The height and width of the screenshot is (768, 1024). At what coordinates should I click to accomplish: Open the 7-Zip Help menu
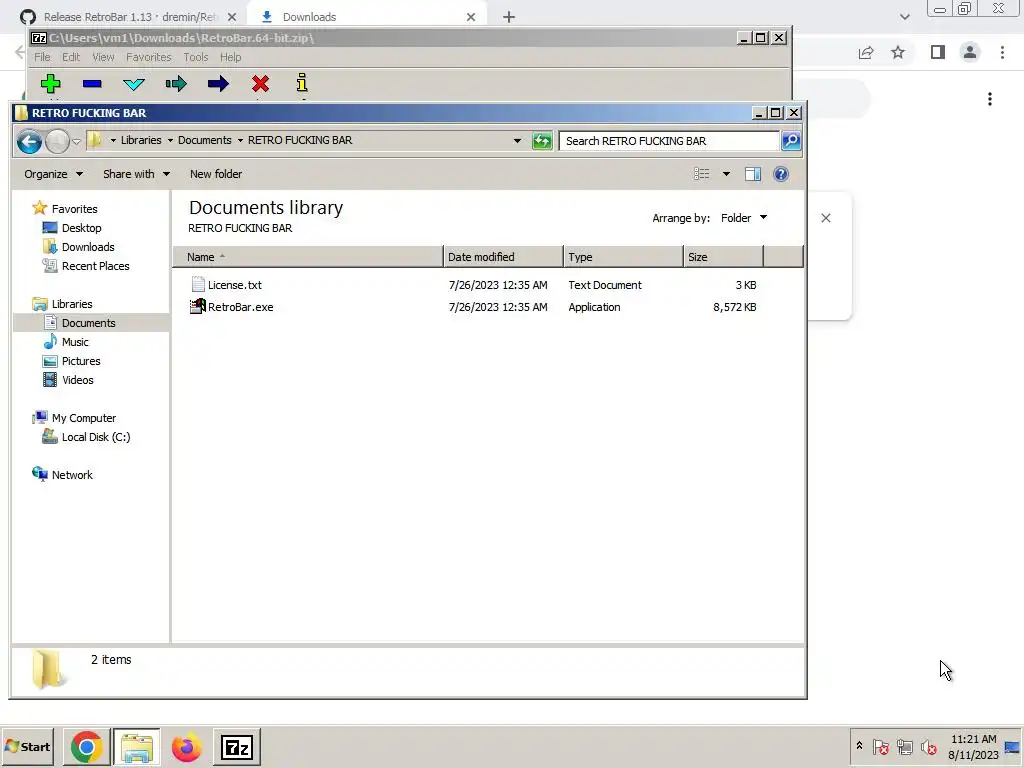pyautogui.click(x=231, y=57)
